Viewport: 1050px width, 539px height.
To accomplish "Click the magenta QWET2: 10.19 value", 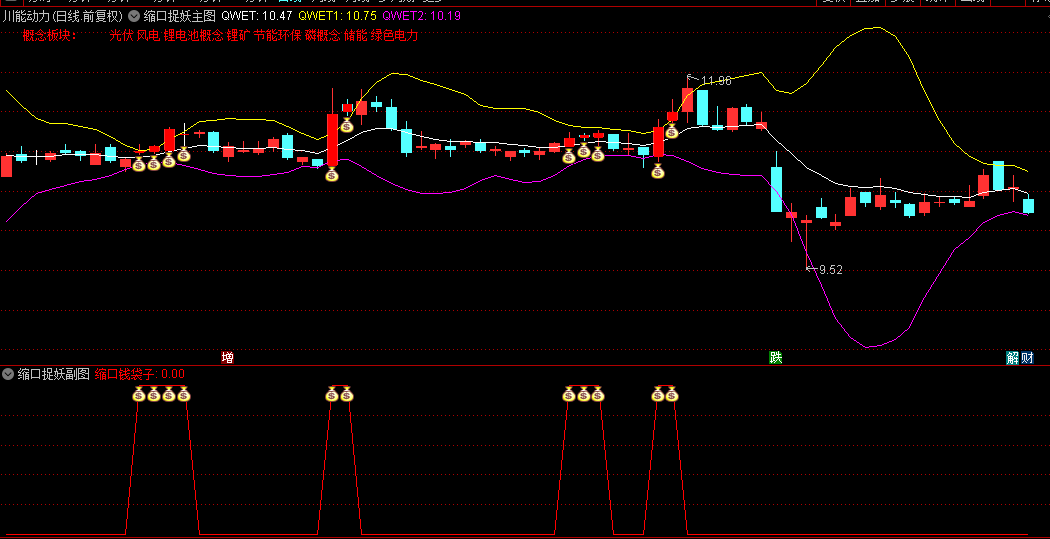I will [x=421, y=15].
